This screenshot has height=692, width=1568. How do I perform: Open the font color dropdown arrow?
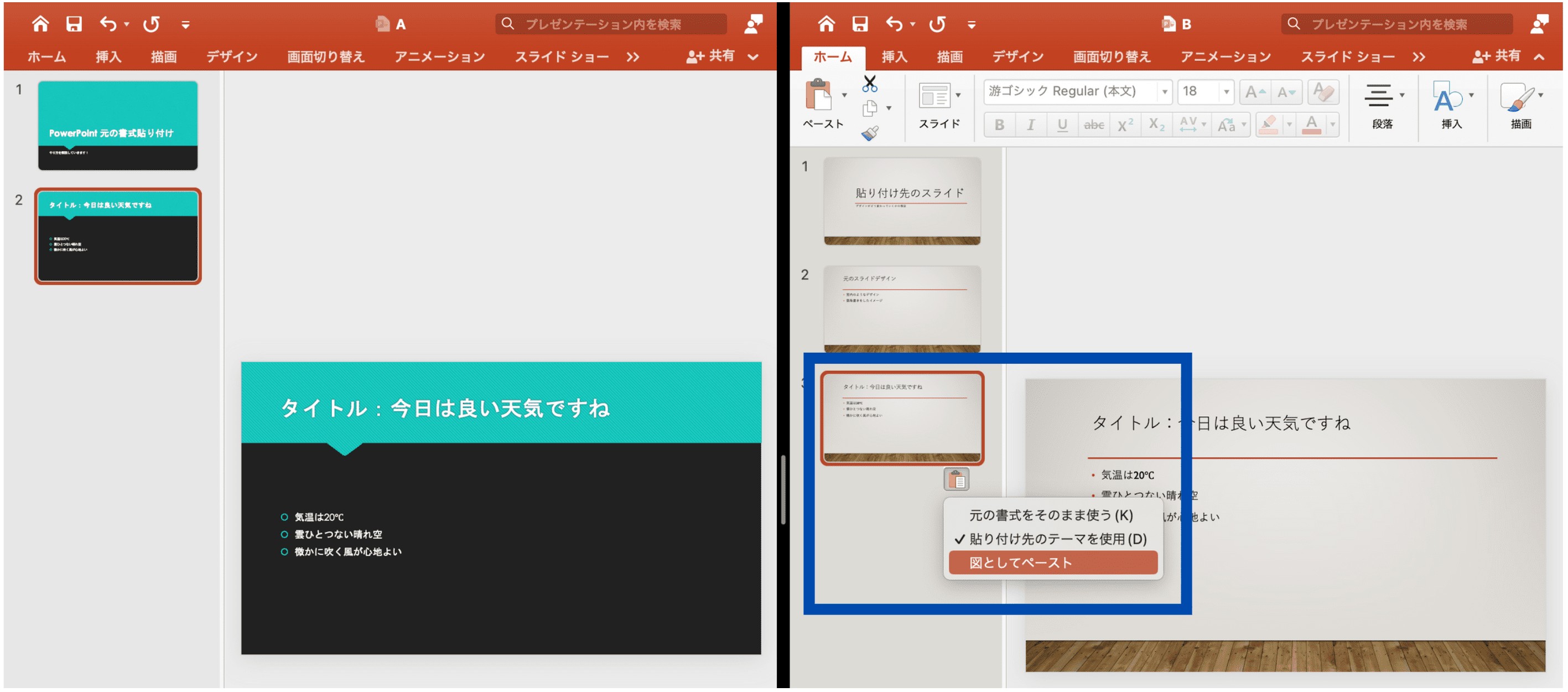pyautogui.click(x=1332, y=125)
